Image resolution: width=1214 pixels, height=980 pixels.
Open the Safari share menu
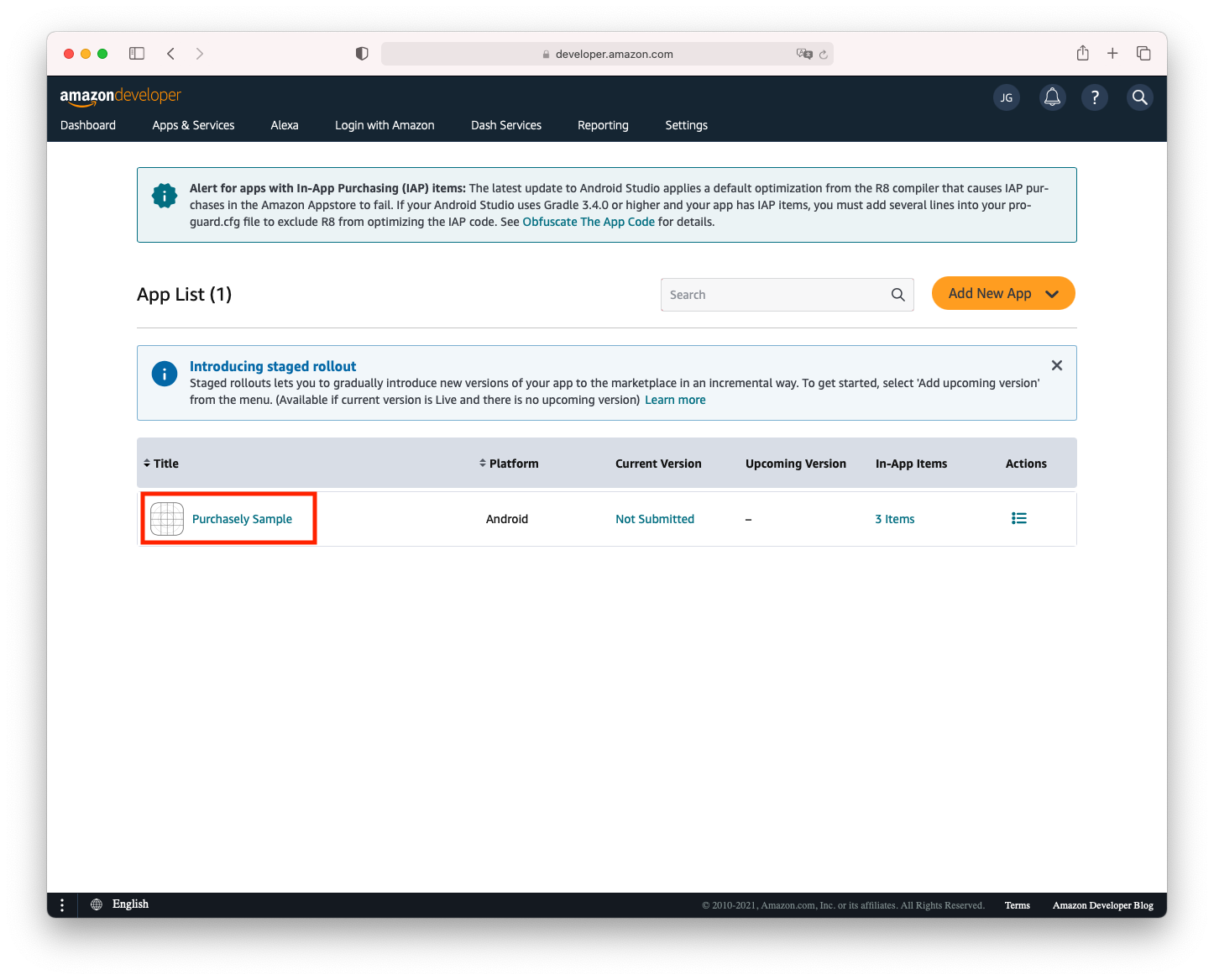pyautogui.click(x=1083, y=53)
